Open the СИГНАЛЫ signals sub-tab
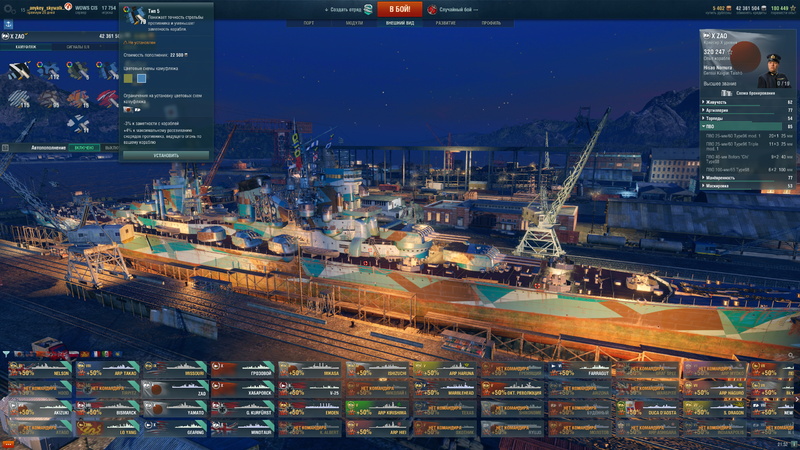The image size is (800, 450). pyautogui.click(x=78, y=47)
